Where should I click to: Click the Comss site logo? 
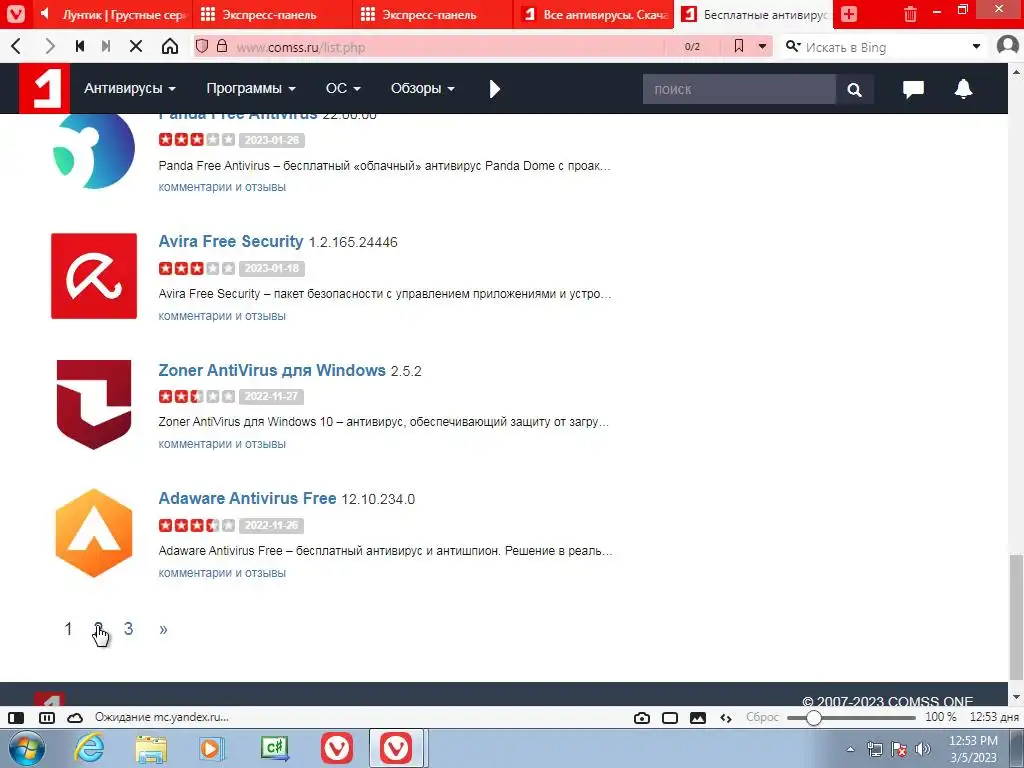tap(43, 88)
